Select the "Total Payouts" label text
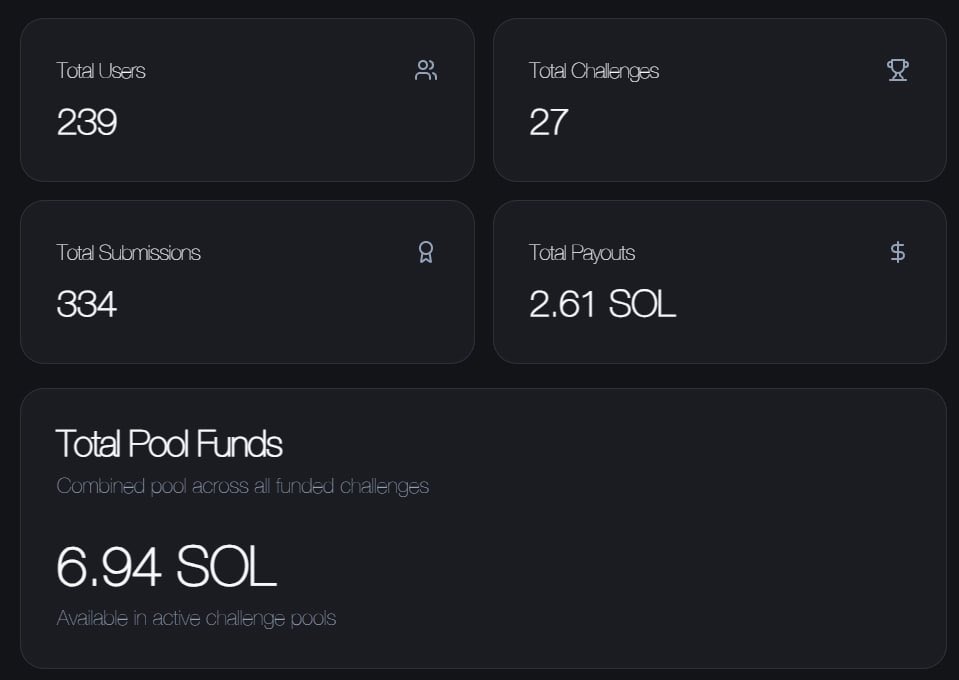 [582, 253]
